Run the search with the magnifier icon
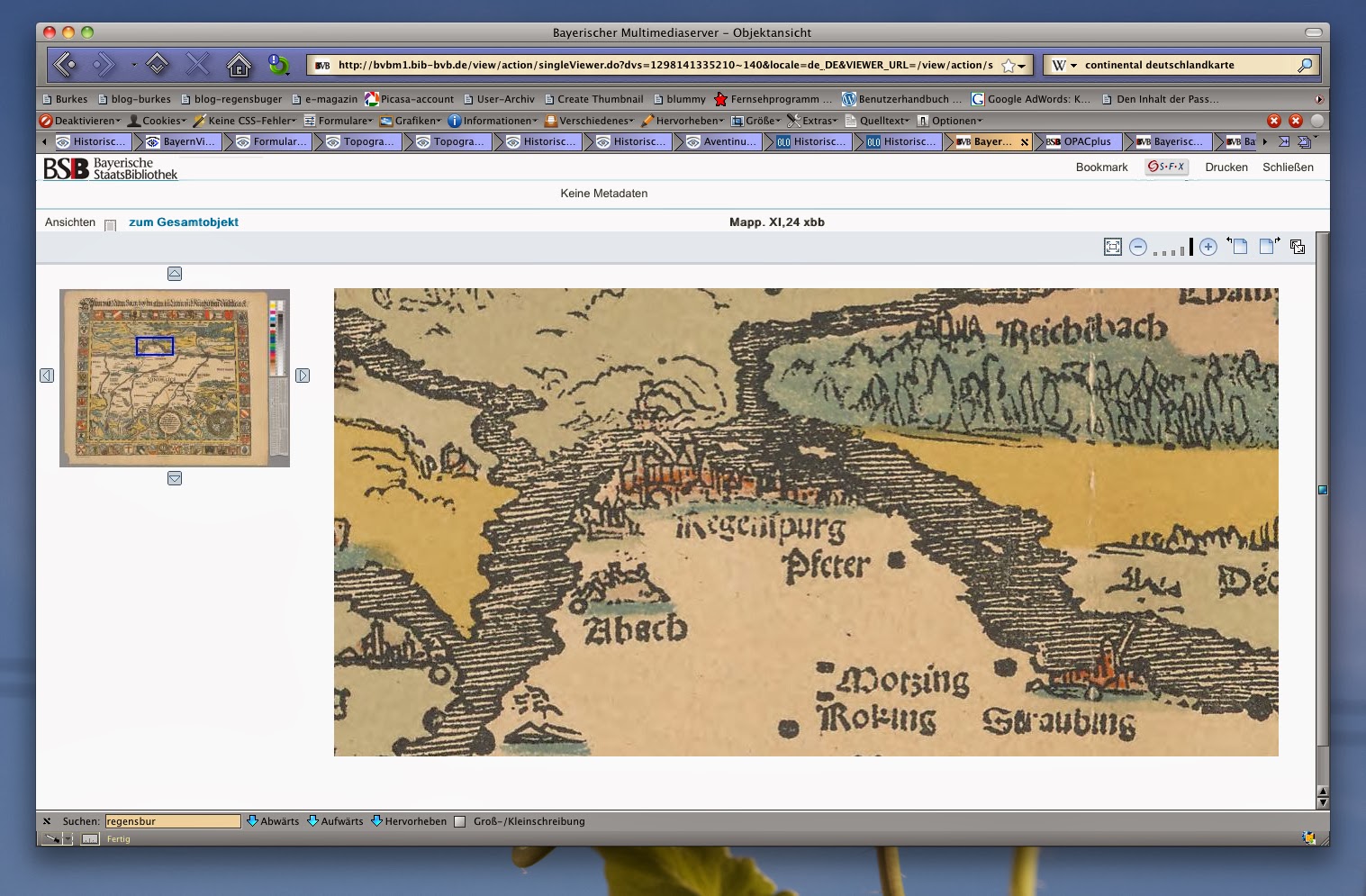The image size is (1366, 896). coord(1305,65)
